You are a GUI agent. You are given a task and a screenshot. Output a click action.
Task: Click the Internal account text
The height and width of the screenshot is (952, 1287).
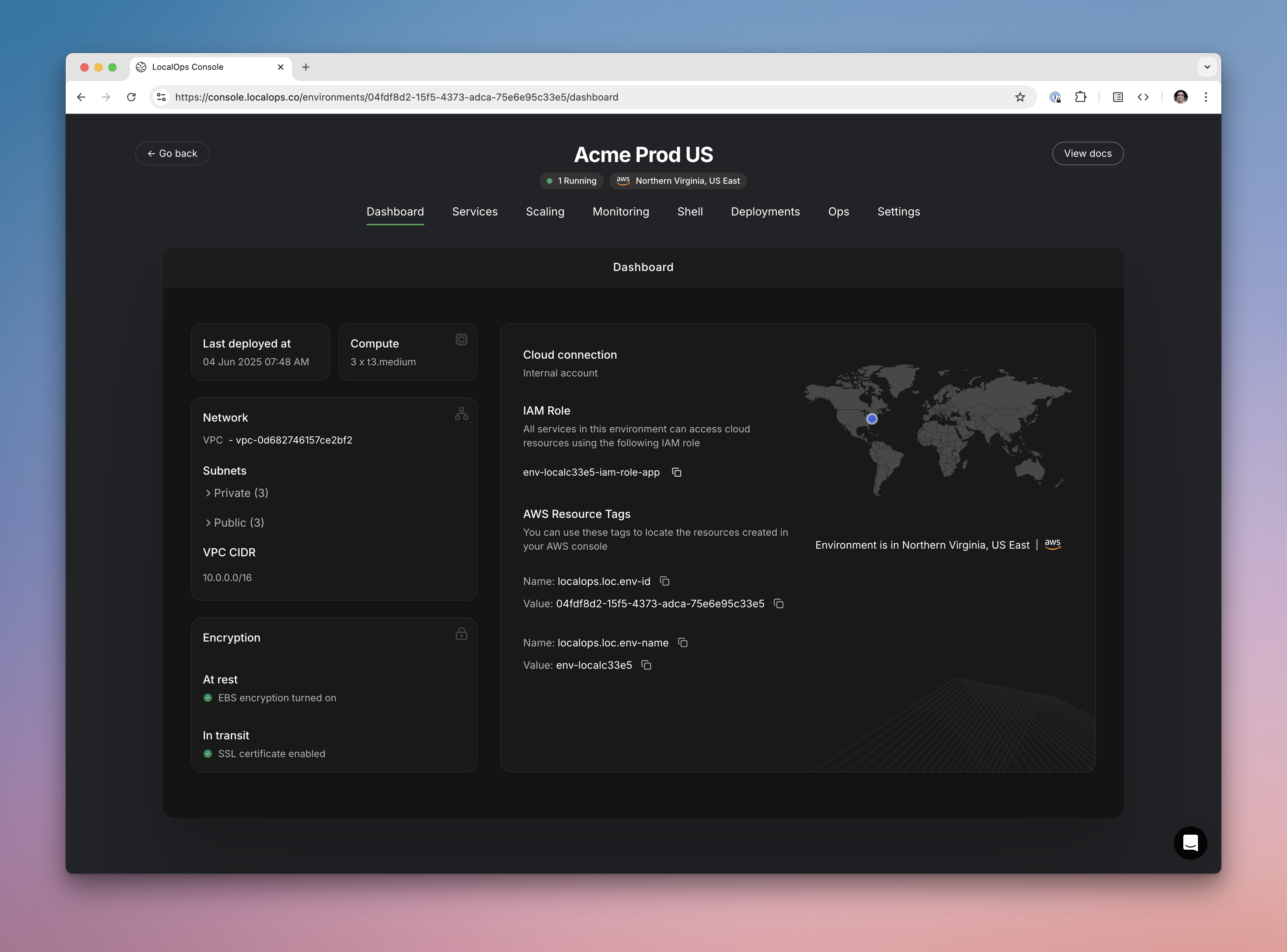(x=560, y=373)
